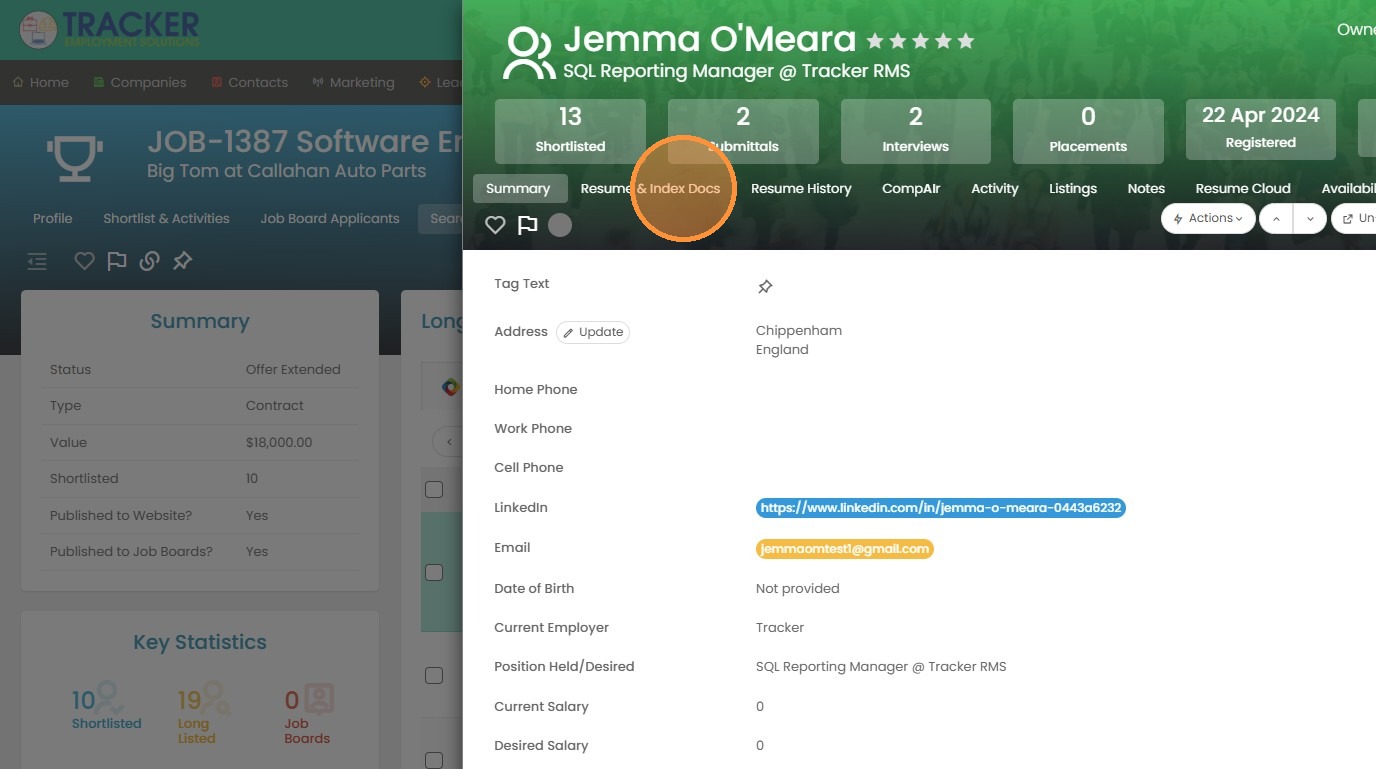Open the Actions dropdown
The width and height of the screenshot is (1376, 769).
pos(1208,218)
